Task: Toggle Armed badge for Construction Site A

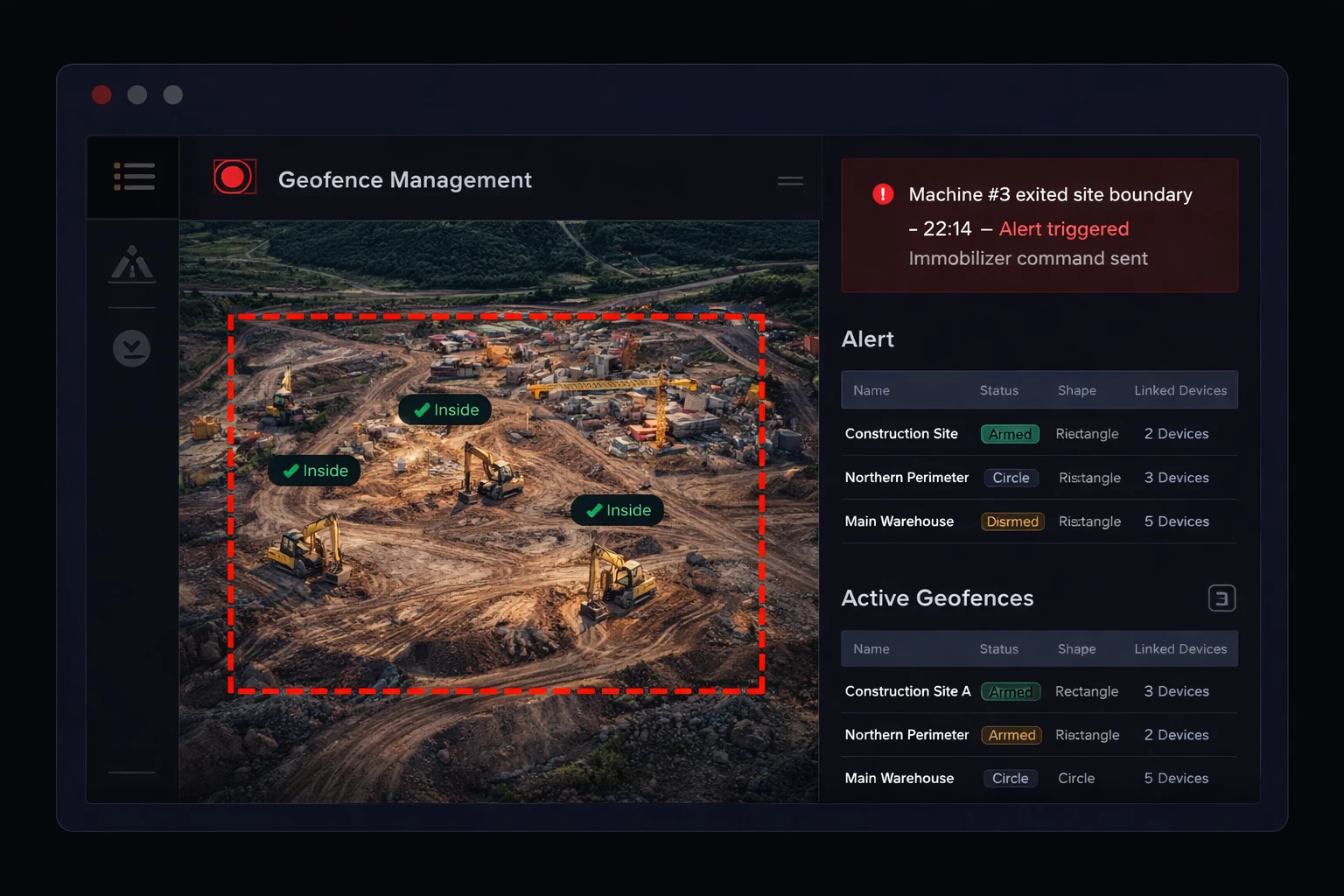Action: click(1011, 692)
